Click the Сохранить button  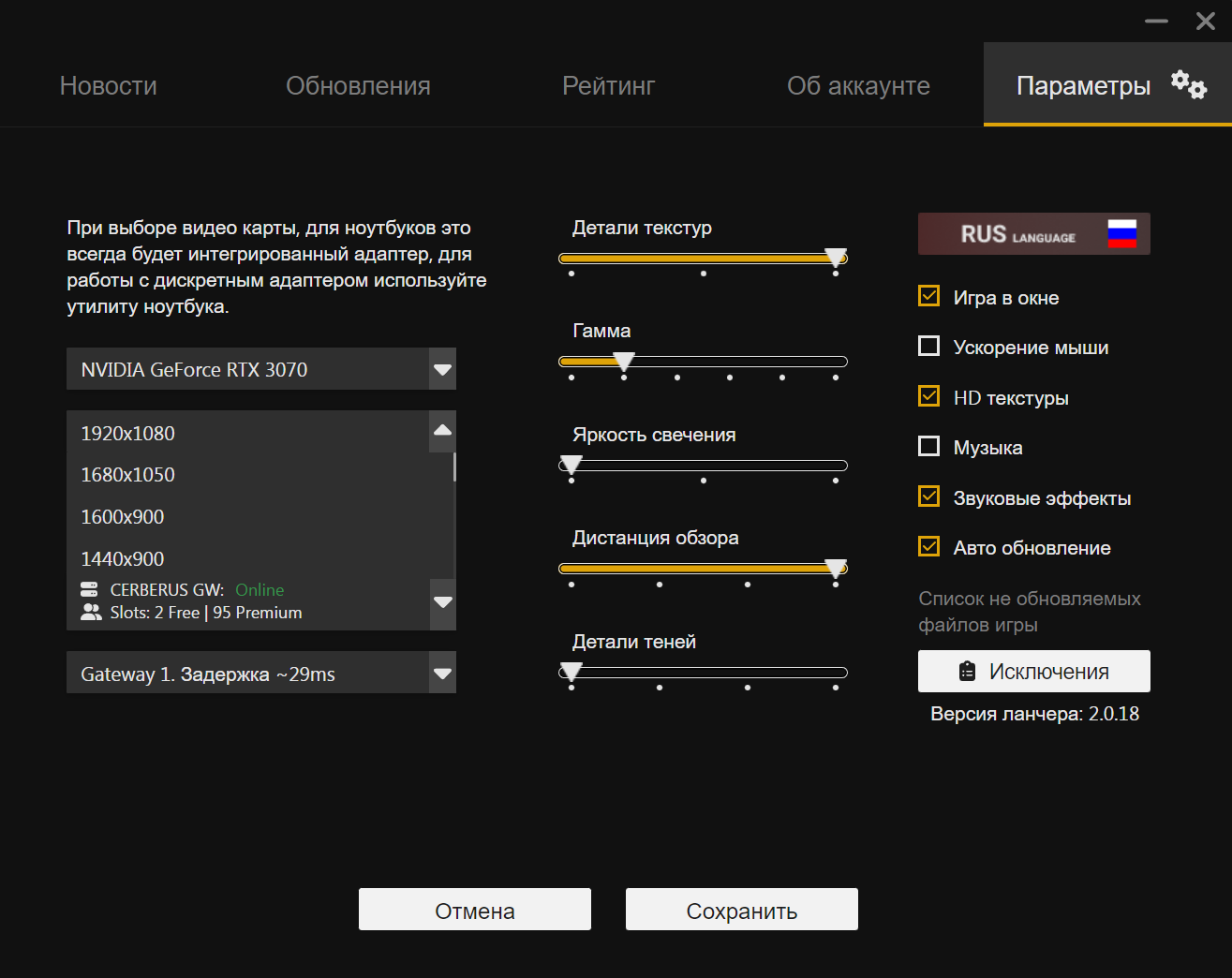pyautogui.click(x=742, y=910)
